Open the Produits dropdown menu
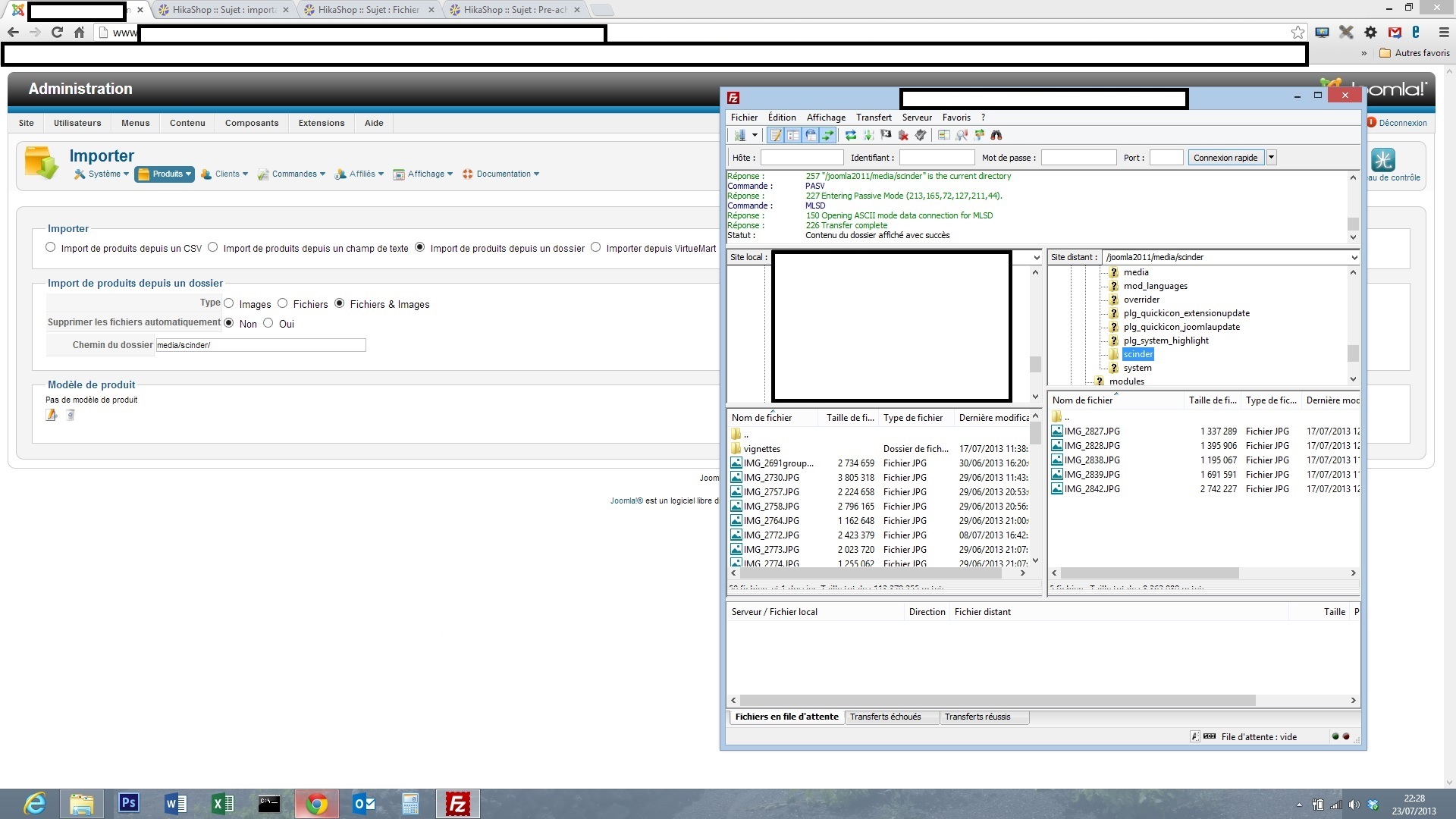The image size is (1456, 819). point(165,174)
